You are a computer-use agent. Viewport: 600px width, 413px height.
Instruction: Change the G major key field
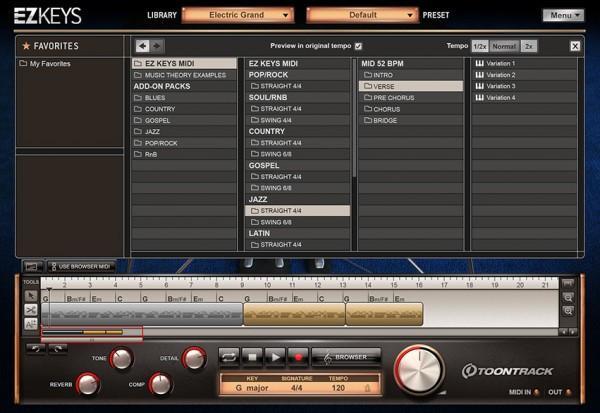click(x=252, y=388)
